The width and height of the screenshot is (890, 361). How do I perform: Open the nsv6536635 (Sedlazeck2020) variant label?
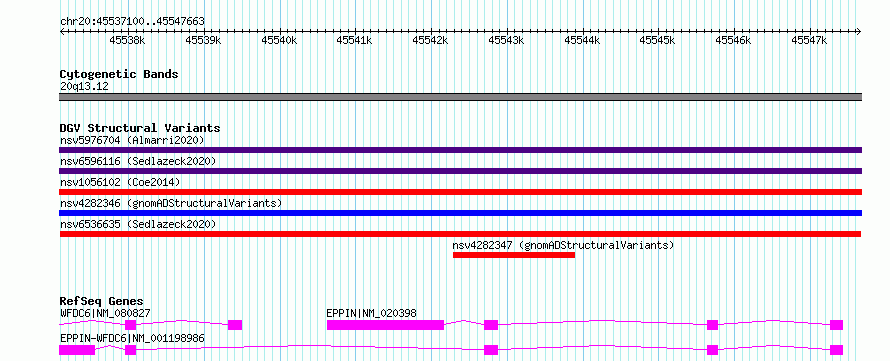pos(138,224)
